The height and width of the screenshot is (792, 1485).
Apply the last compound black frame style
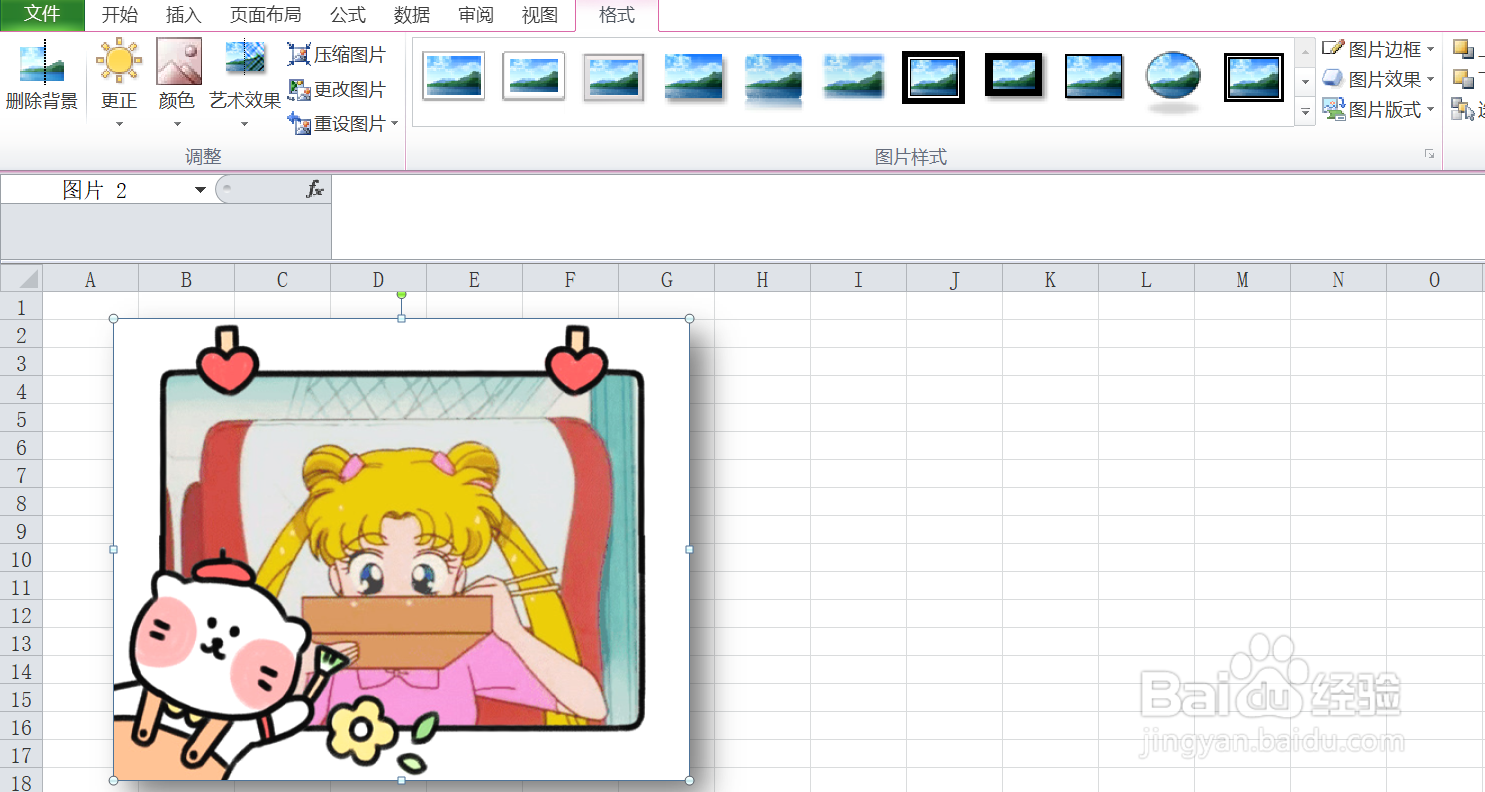click(1253, 77)
